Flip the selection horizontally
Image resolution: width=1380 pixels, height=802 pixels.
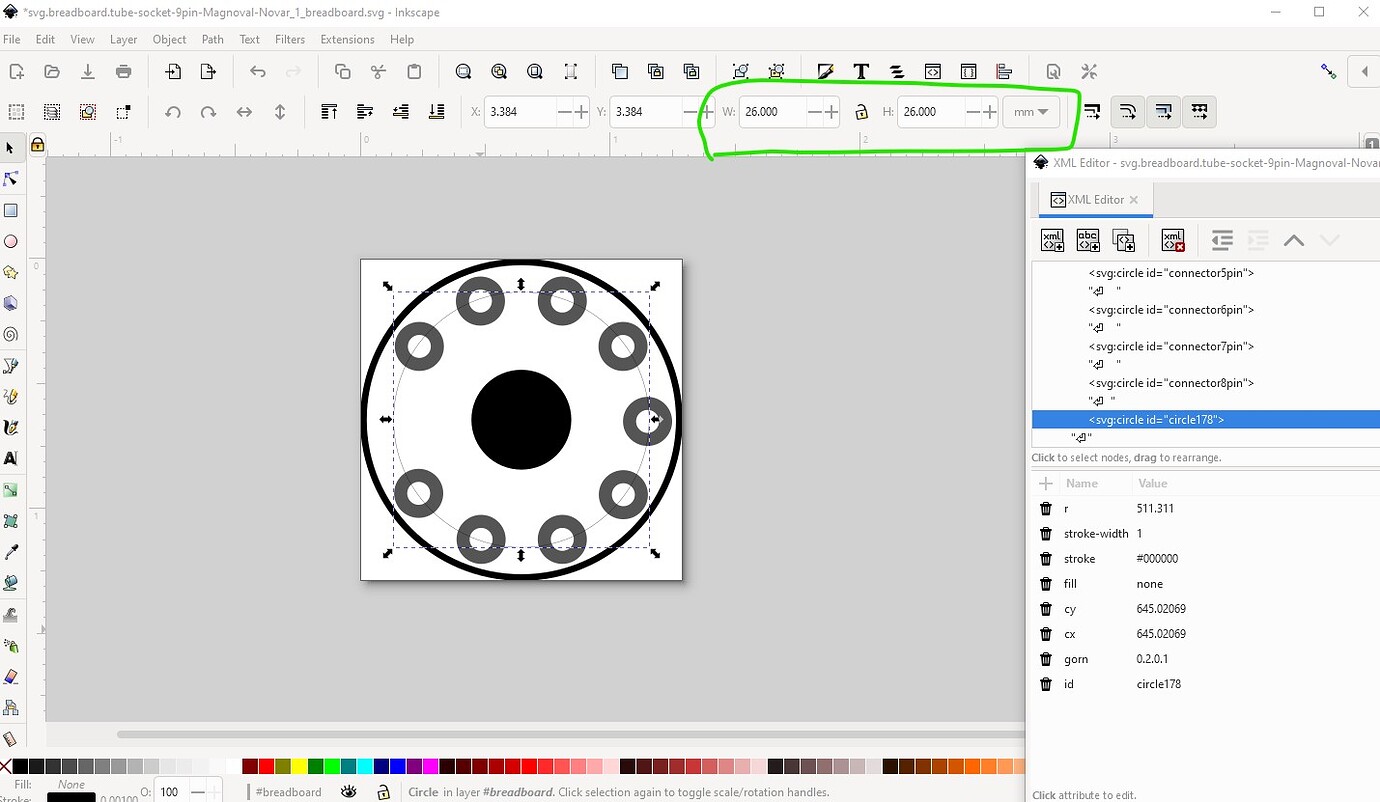244,112
